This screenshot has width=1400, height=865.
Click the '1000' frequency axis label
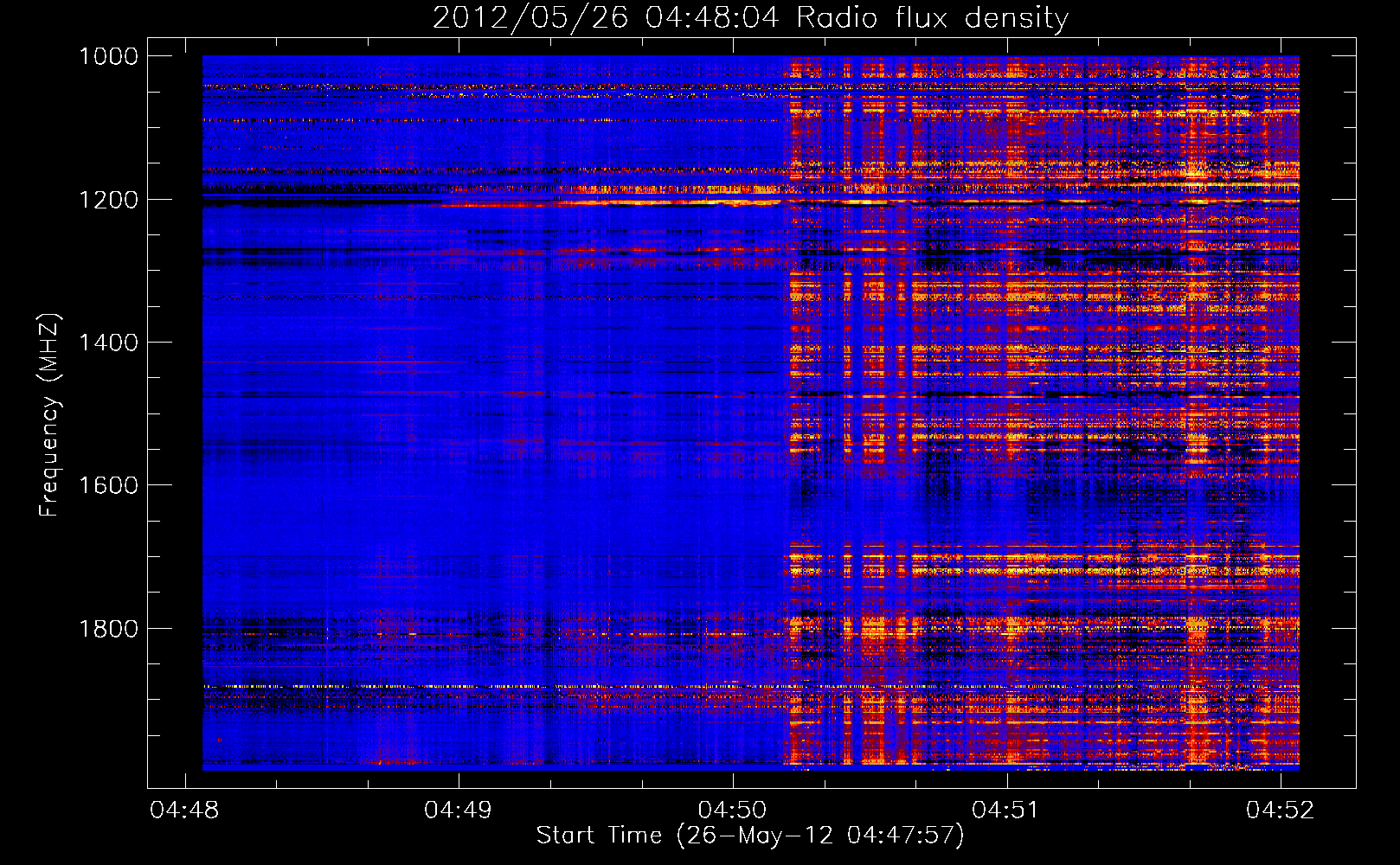pos(108,56)
